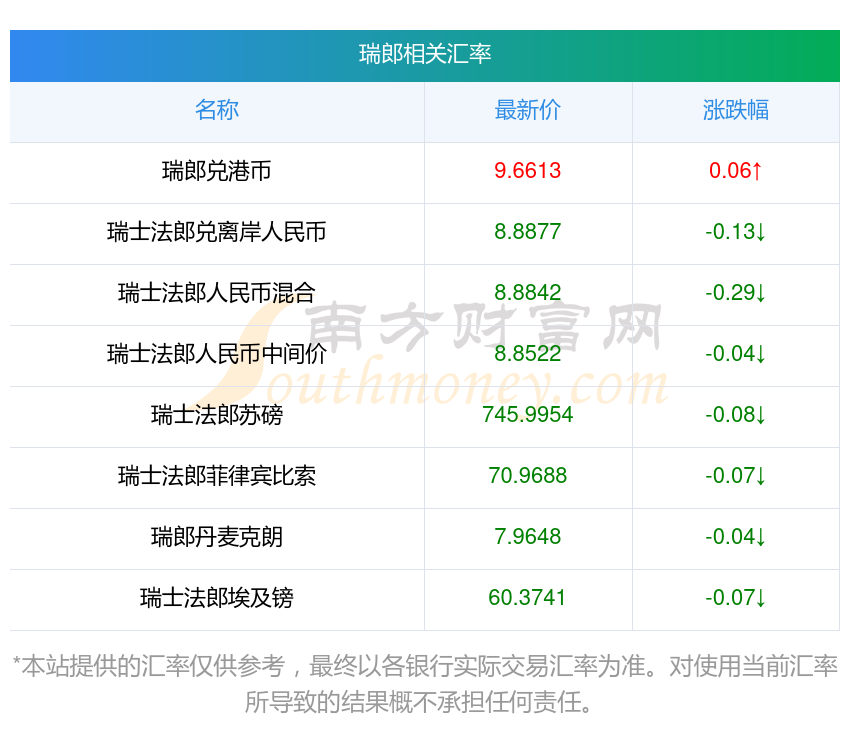Click the 8.8877 price value
850x733 pixels.
(x=527, y=232)
